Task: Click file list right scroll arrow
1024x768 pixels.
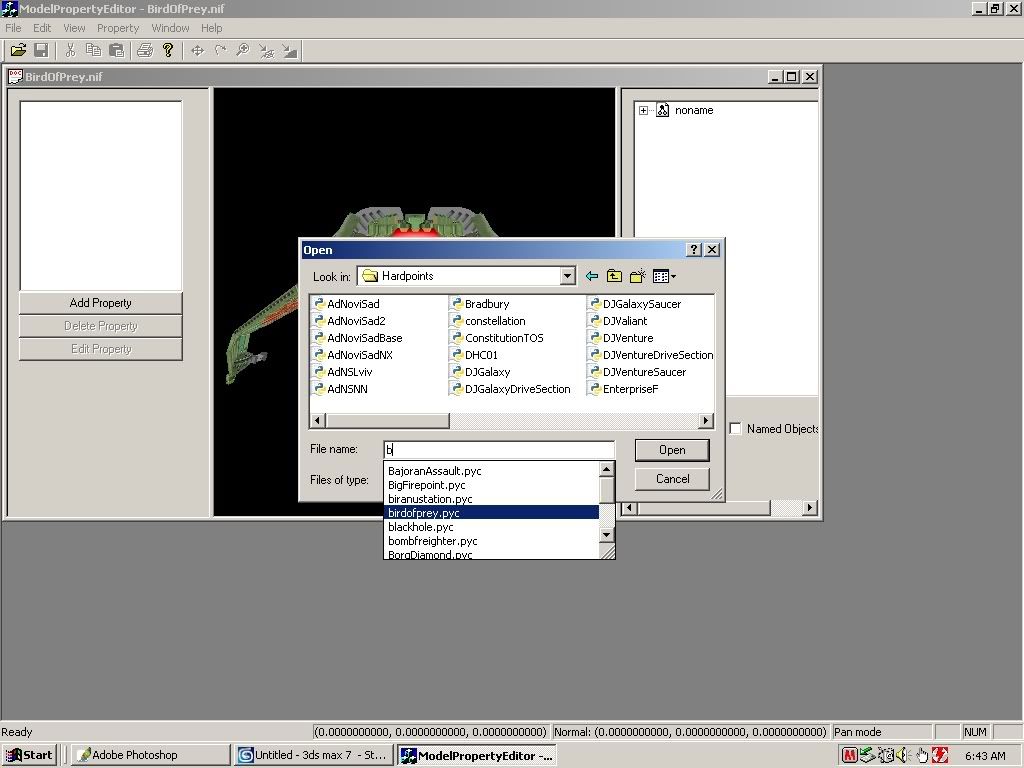Action: coord(705,421)
